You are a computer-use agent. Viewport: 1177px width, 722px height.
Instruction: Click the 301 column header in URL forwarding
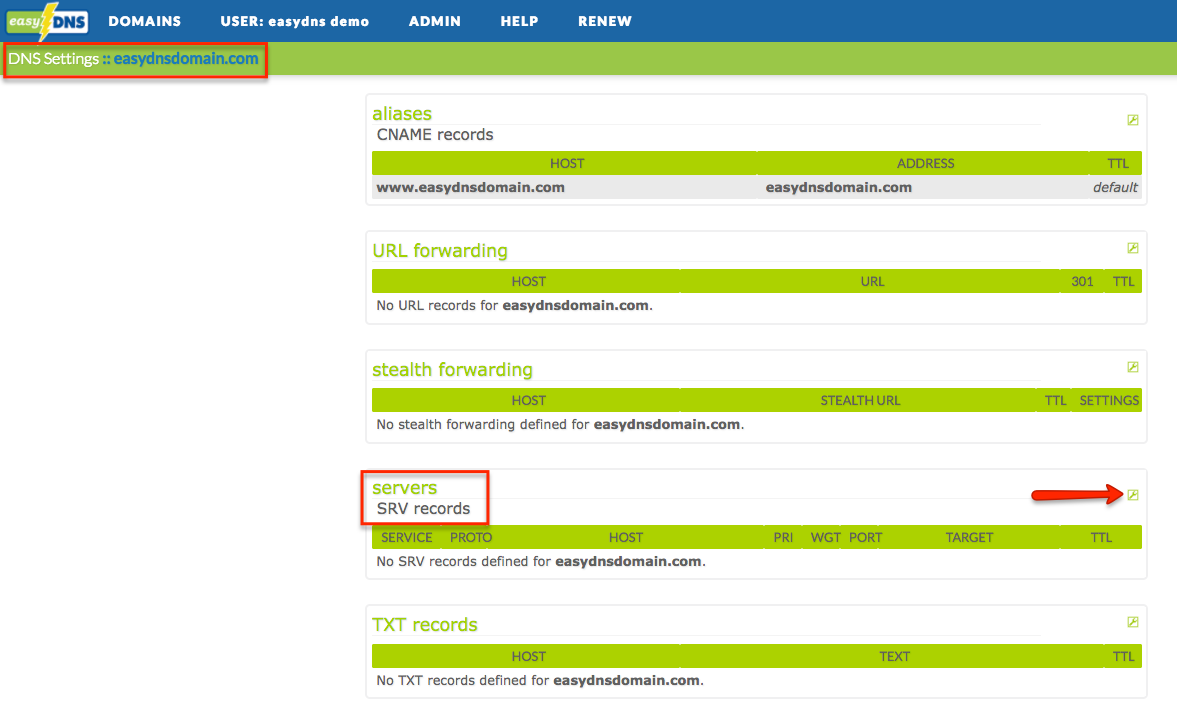click(x=1082, y=281)
